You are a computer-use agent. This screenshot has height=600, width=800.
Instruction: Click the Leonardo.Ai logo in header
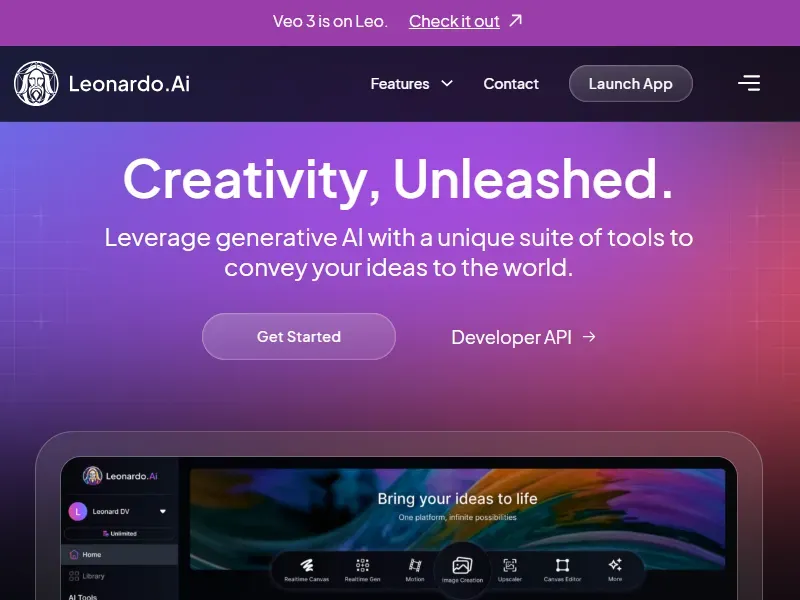(x=102, y=84)
